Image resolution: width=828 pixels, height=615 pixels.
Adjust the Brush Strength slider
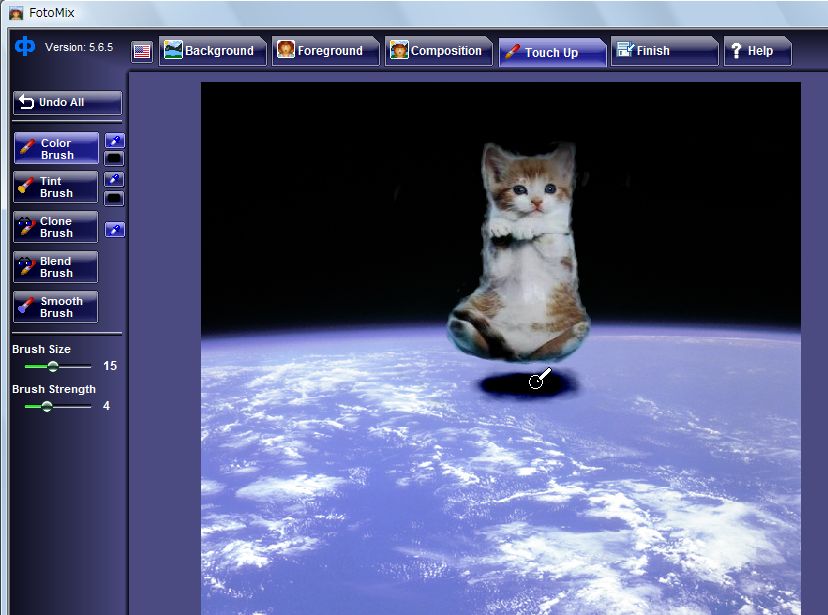[58, 406]
